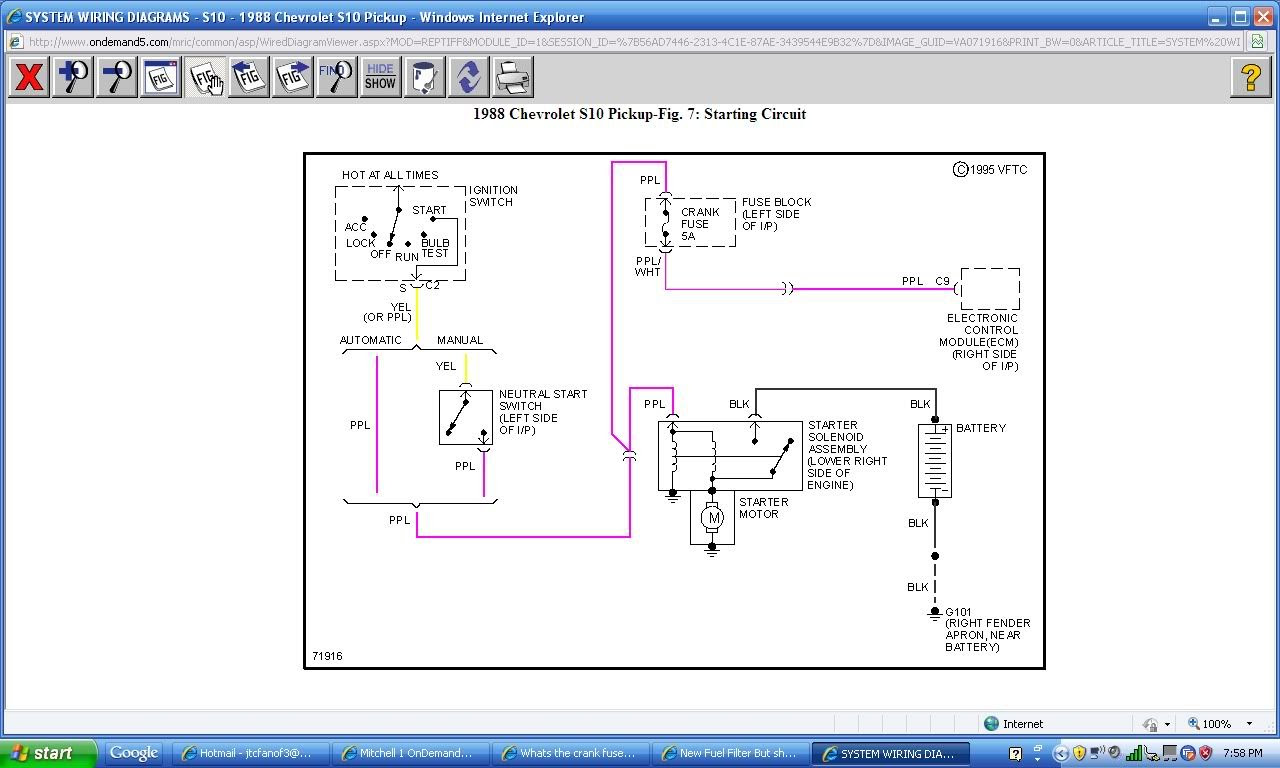This screenshot has width=1280, height=768.
Task: Click the red X close-diagram icon
Action: (30, 77)
